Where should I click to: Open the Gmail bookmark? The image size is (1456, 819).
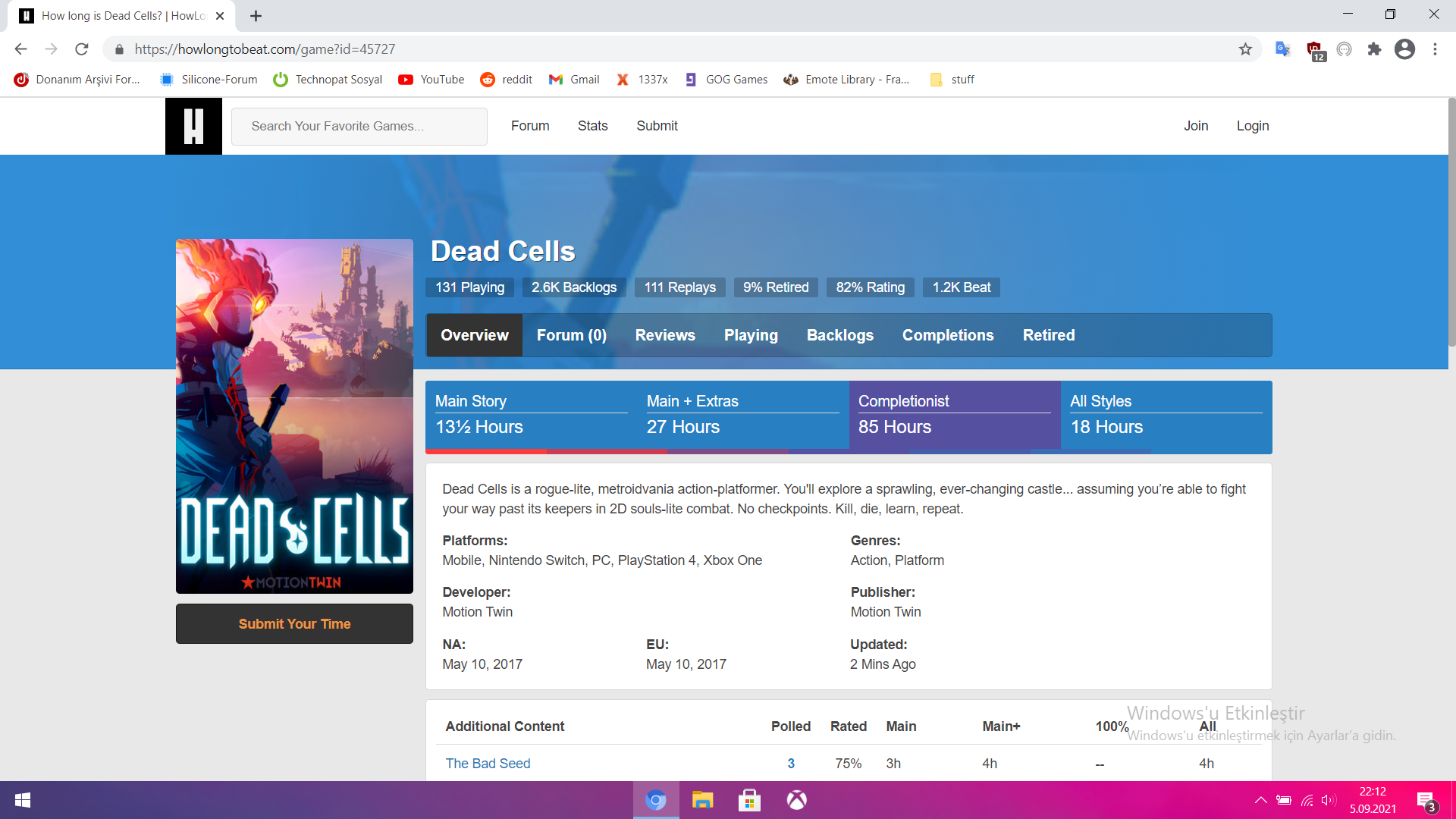pos(574,80)
